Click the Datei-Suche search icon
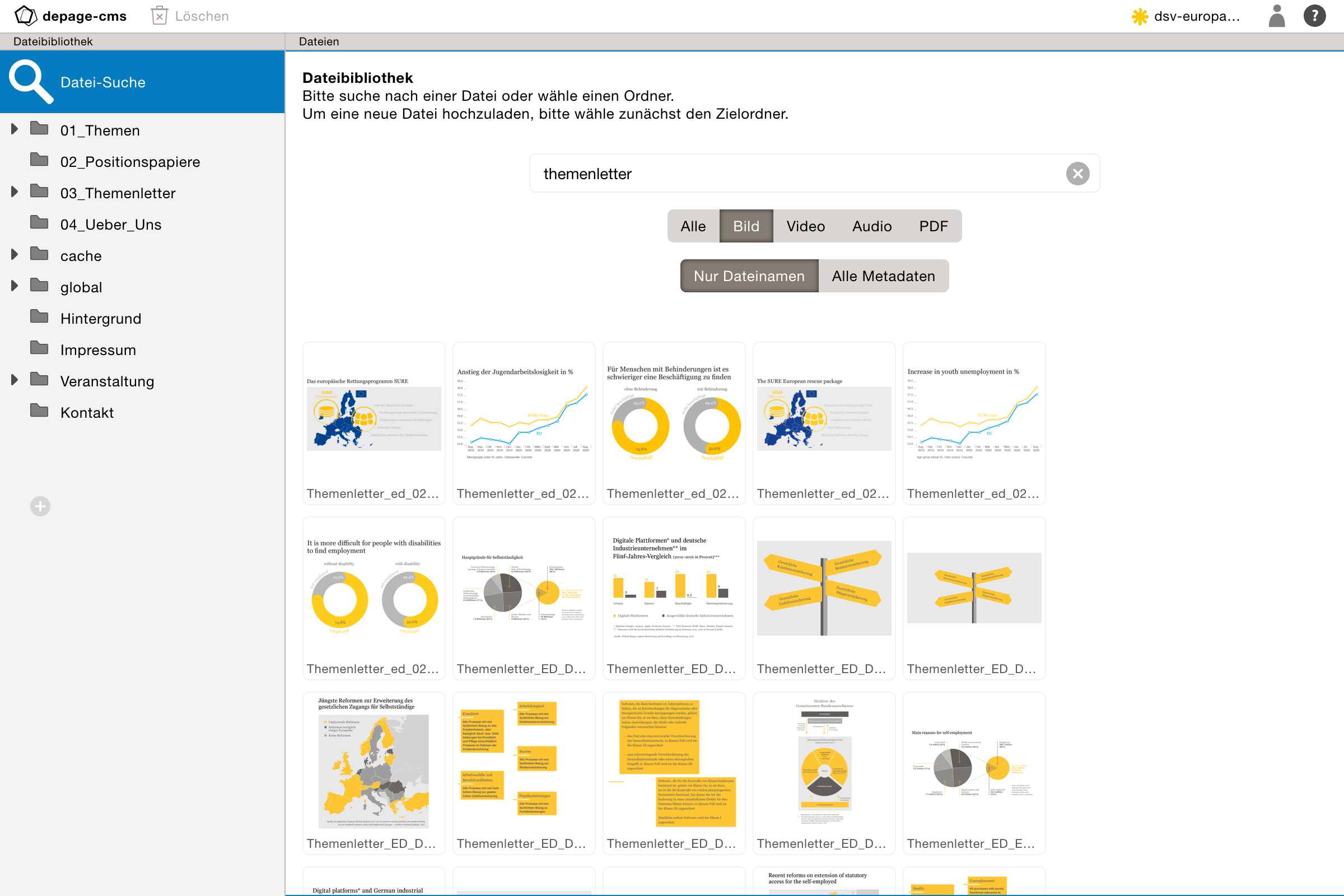 pos(27,82)
